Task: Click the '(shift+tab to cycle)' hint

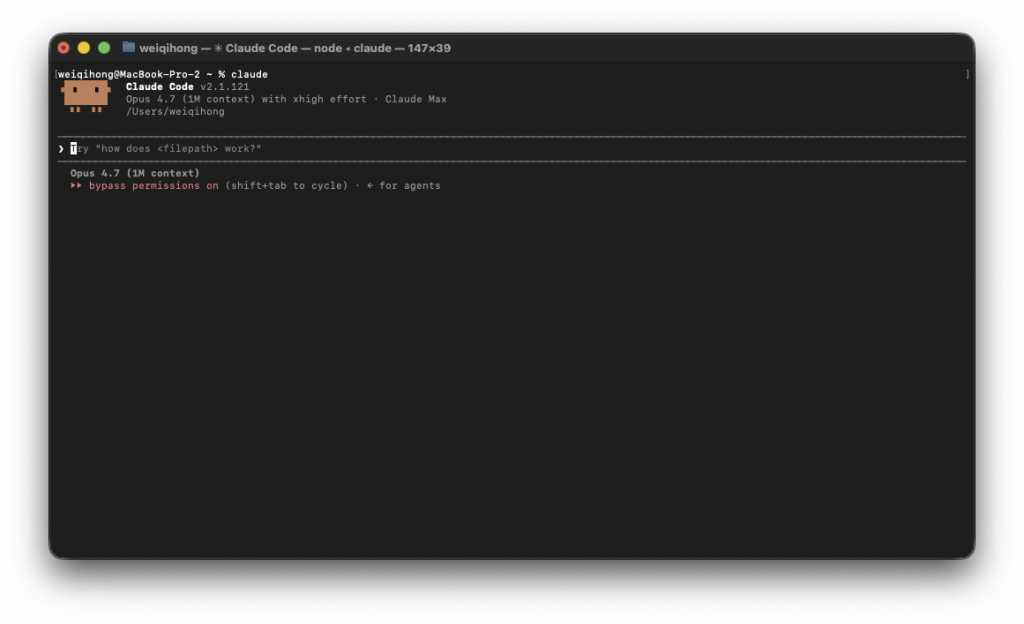Action: pos(287,186)
